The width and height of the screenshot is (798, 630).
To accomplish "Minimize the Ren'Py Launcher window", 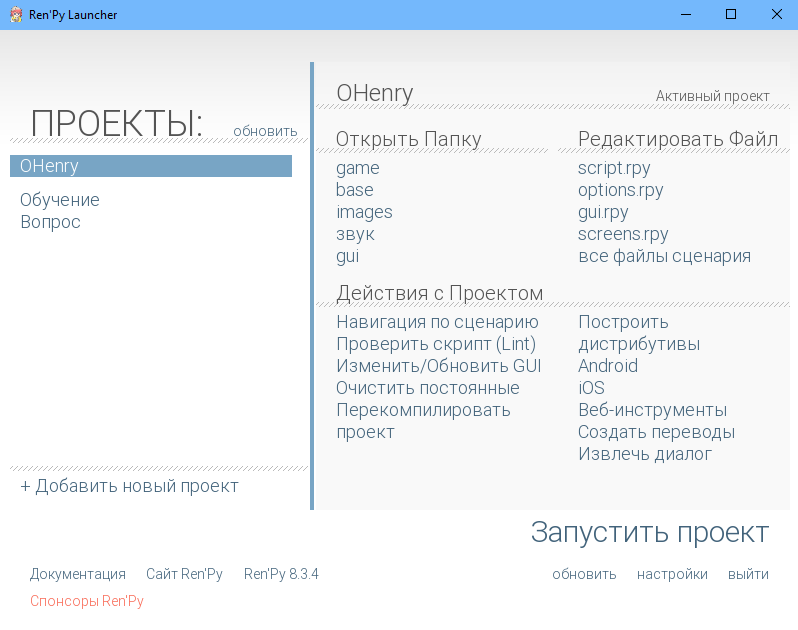I will (686, 15).
